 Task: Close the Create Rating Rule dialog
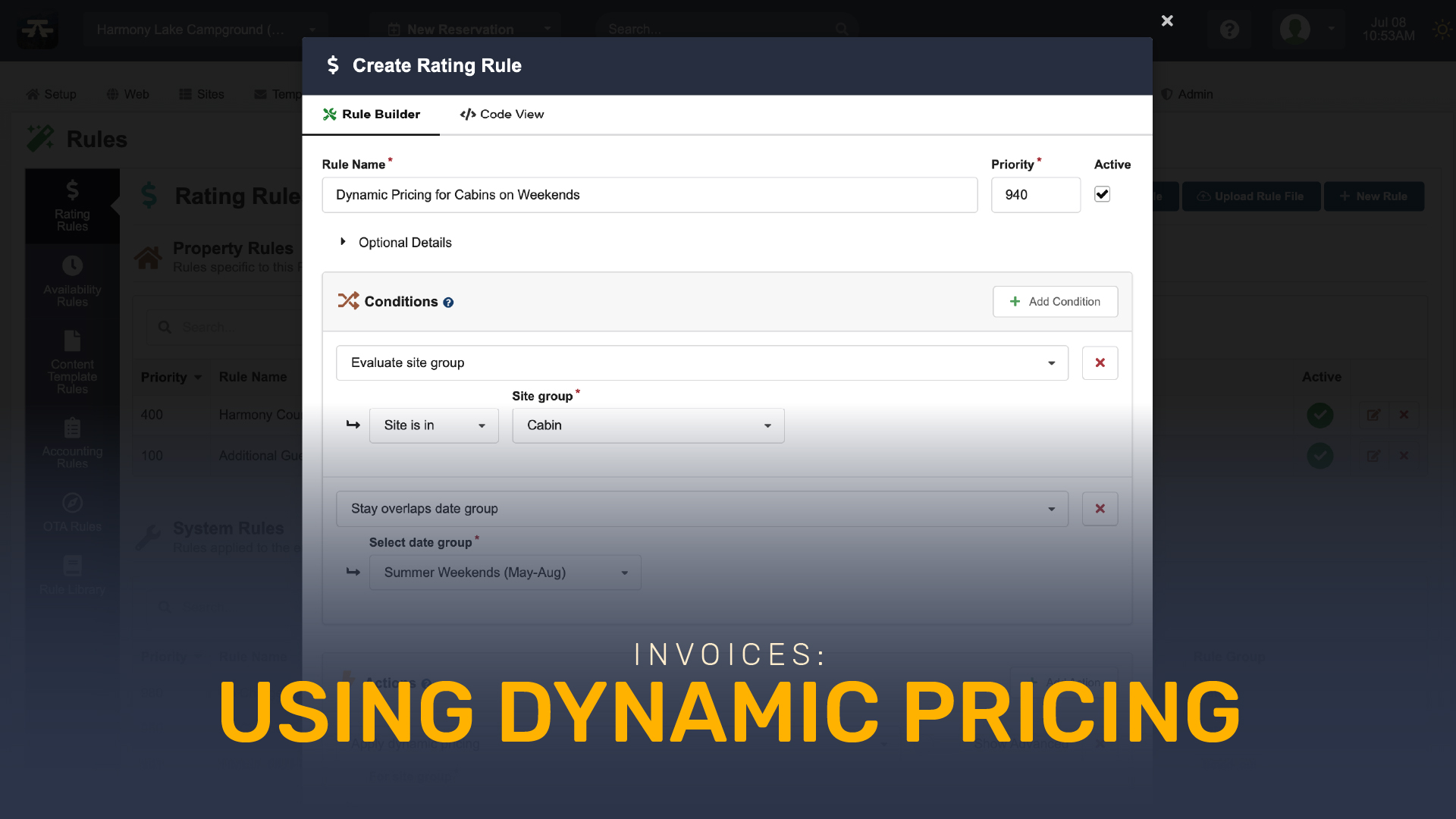point(1167,21)
